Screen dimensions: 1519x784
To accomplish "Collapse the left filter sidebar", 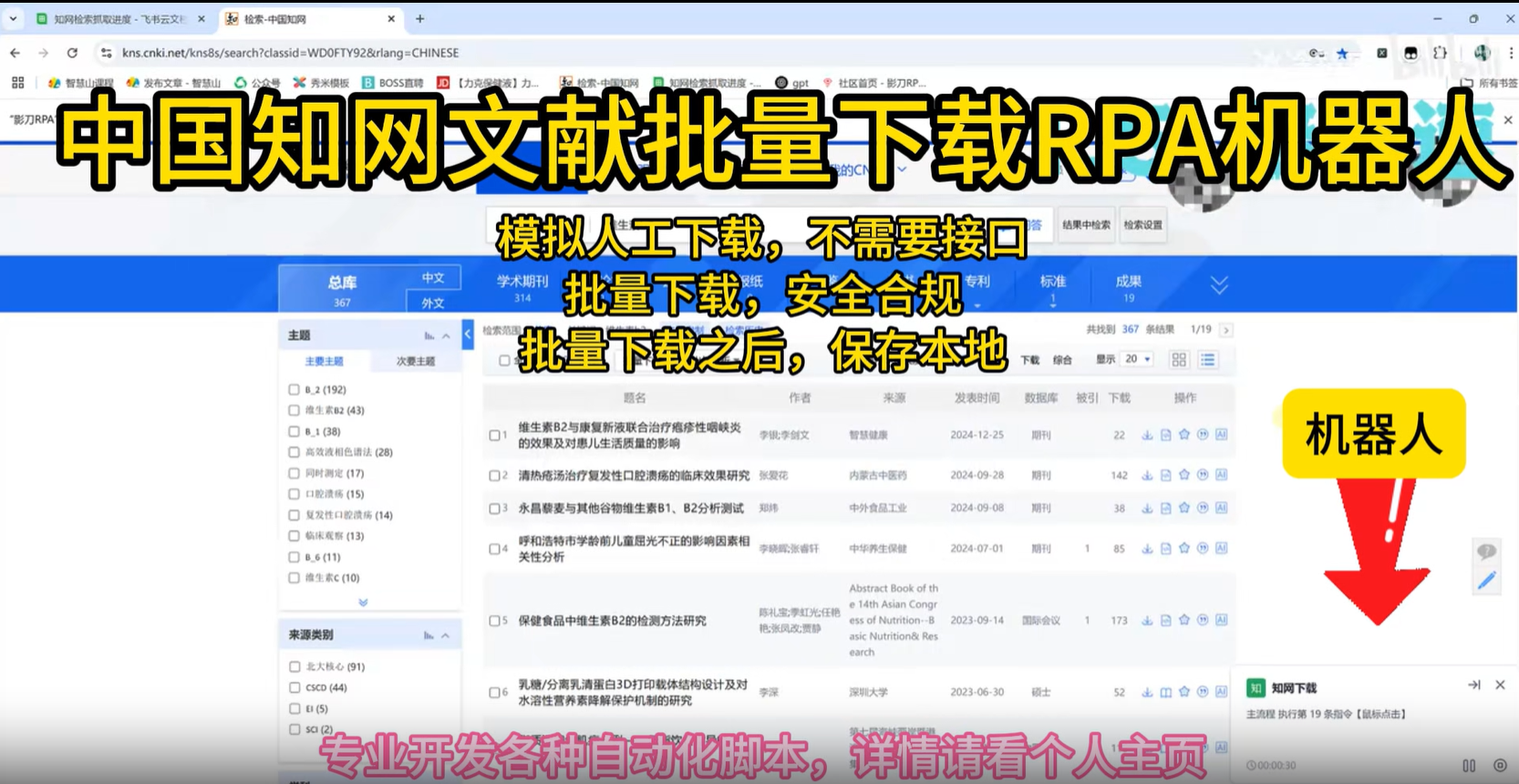I will click(x=468, y=335).
